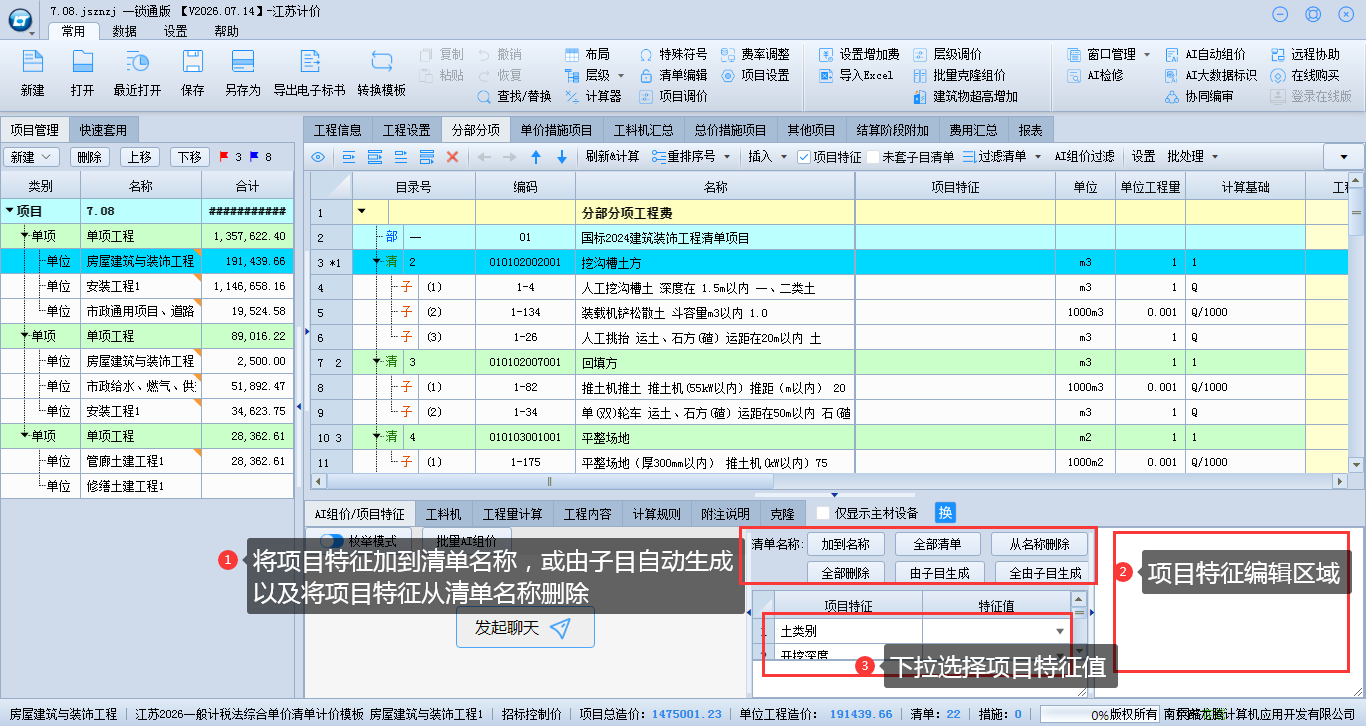Select the 回填方 row in the grid
The image size is (1366, 726).
829,362
